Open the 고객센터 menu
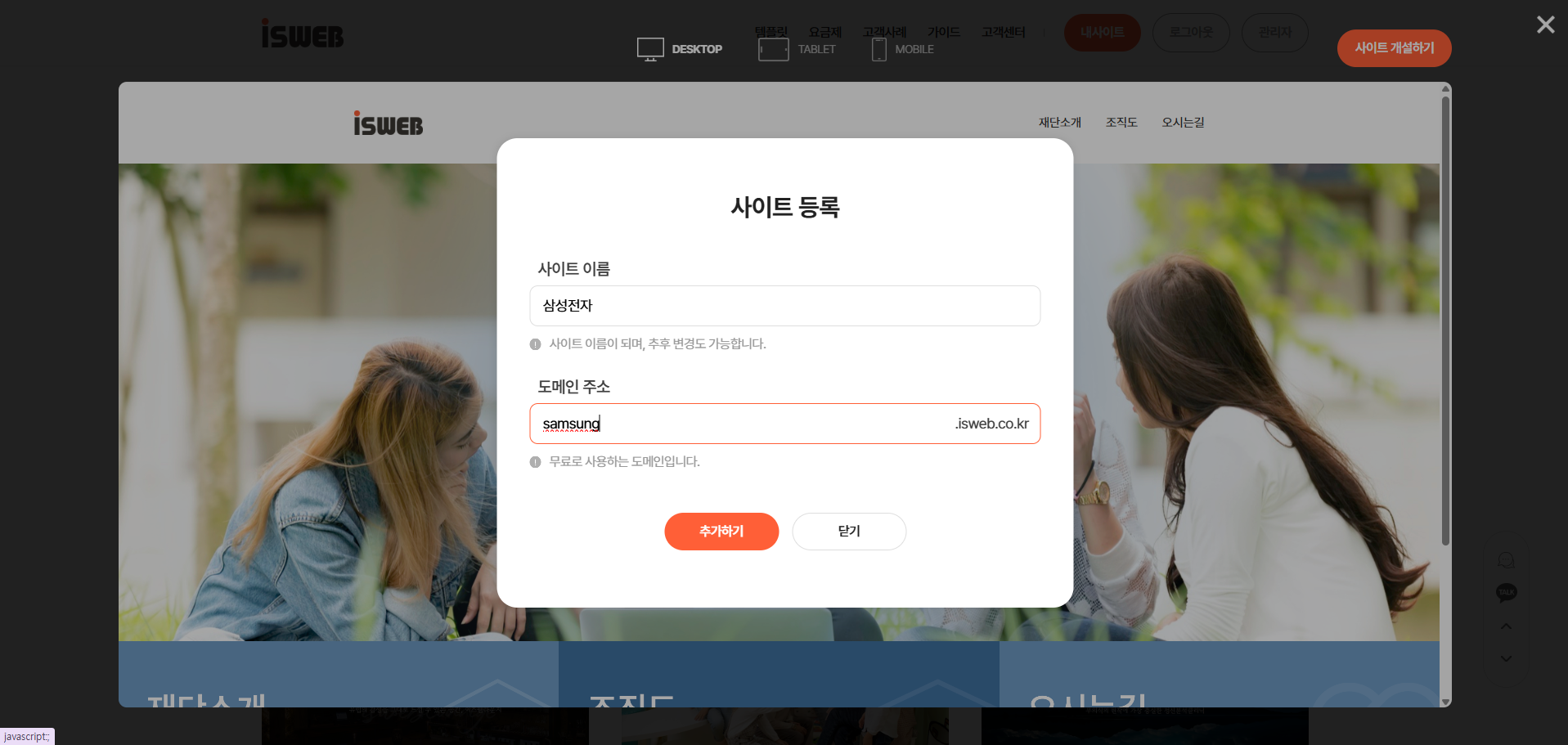 point(1003,32)
